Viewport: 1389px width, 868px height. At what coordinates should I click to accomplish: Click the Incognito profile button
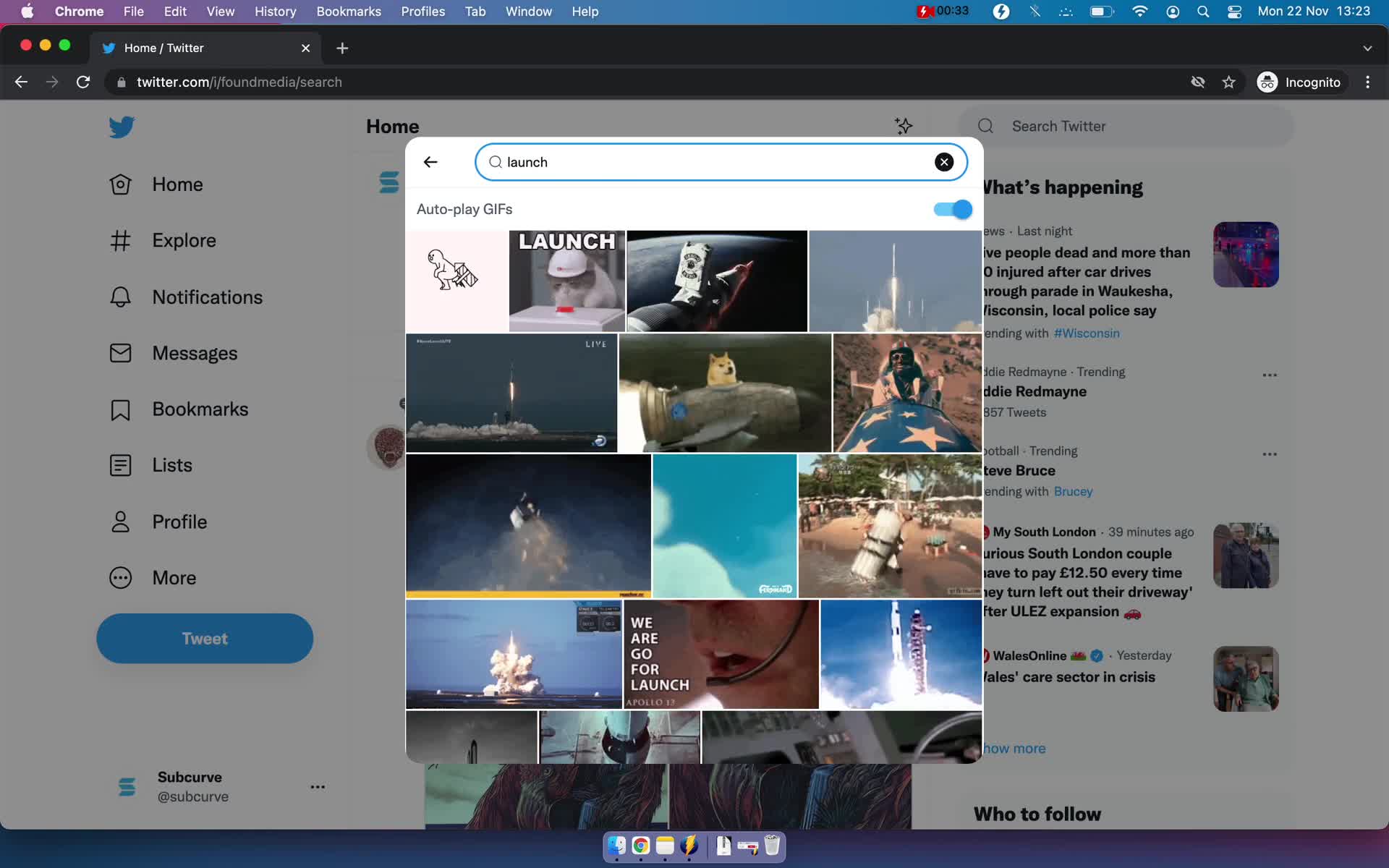tap(1299, 82)
